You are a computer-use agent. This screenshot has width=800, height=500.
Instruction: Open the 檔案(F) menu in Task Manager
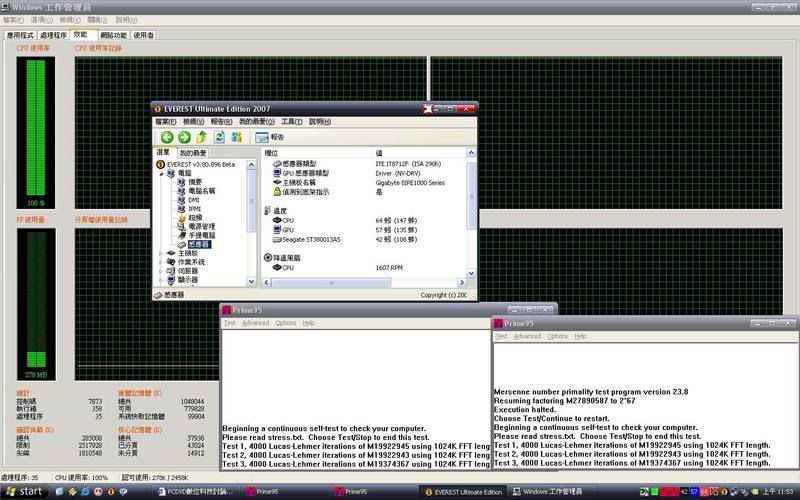13,20
